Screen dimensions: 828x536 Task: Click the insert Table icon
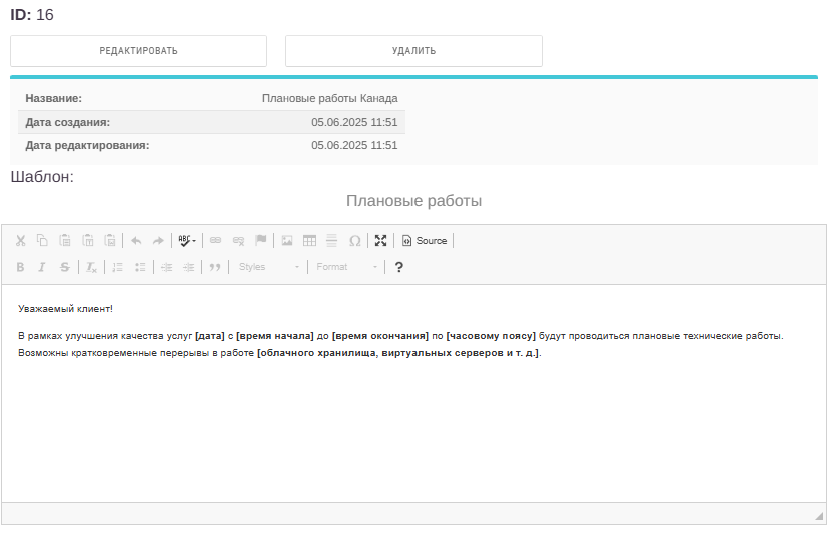pos(309,241)
